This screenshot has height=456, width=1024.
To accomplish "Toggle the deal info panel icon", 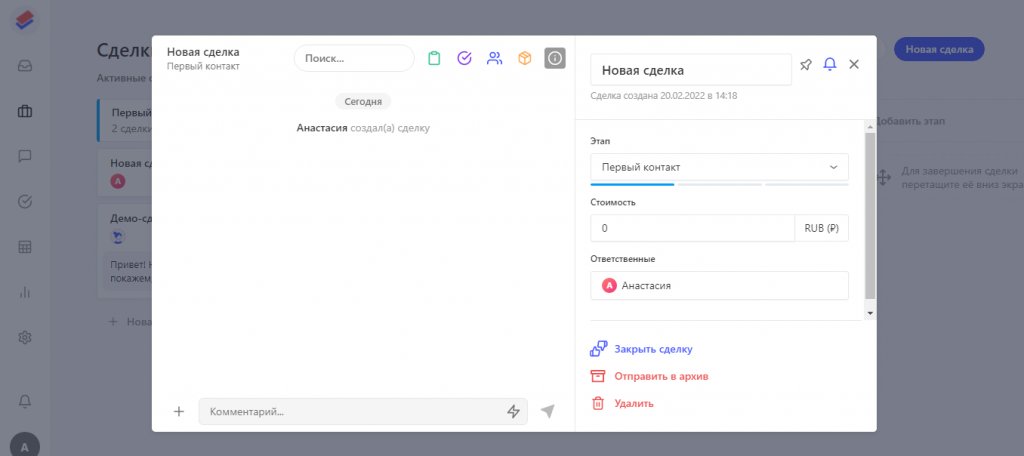I will (x=555, y=59).
